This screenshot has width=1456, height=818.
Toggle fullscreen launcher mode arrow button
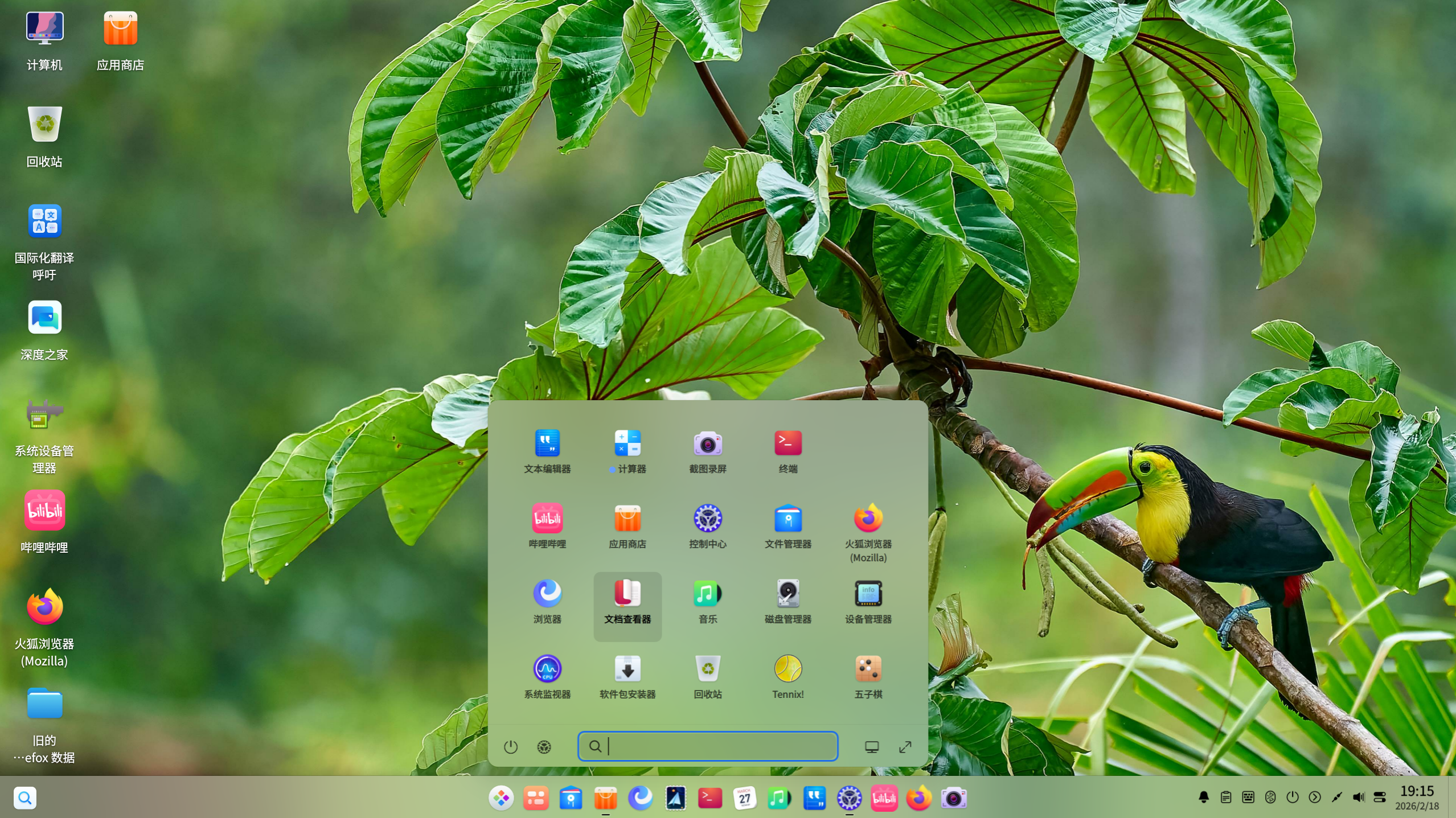(x=905, y=747)
